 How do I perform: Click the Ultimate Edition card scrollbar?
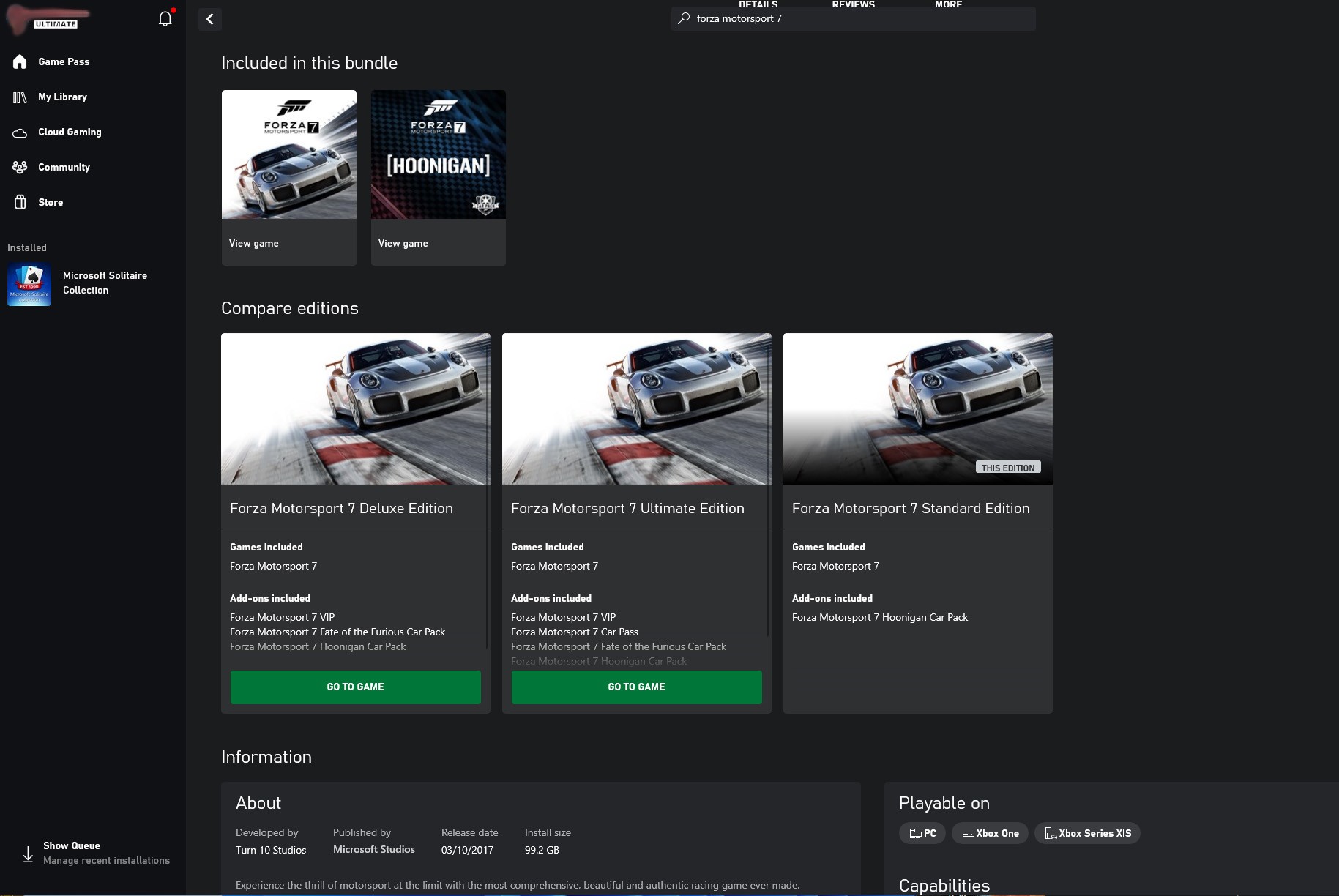(x=769, y=487)
